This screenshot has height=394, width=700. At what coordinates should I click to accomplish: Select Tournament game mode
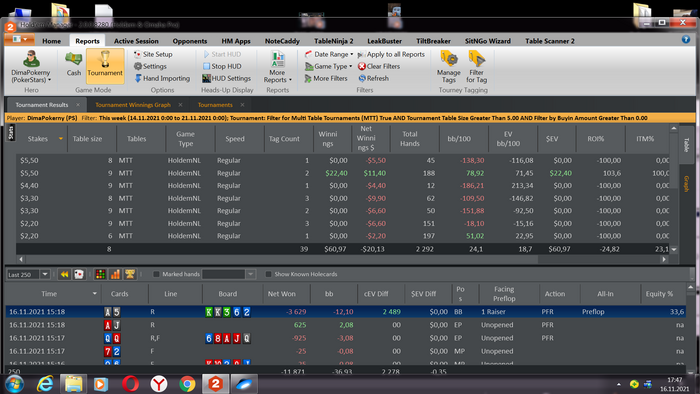[105, 65]
